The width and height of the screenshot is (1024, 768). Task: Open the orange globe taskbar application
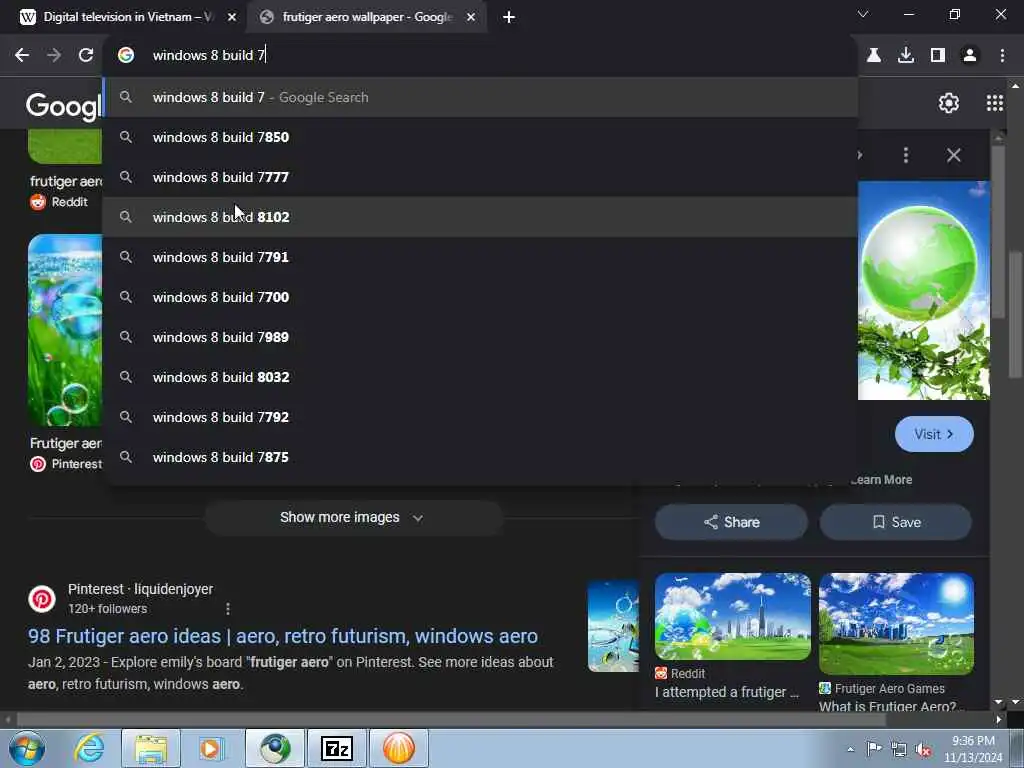399,748
